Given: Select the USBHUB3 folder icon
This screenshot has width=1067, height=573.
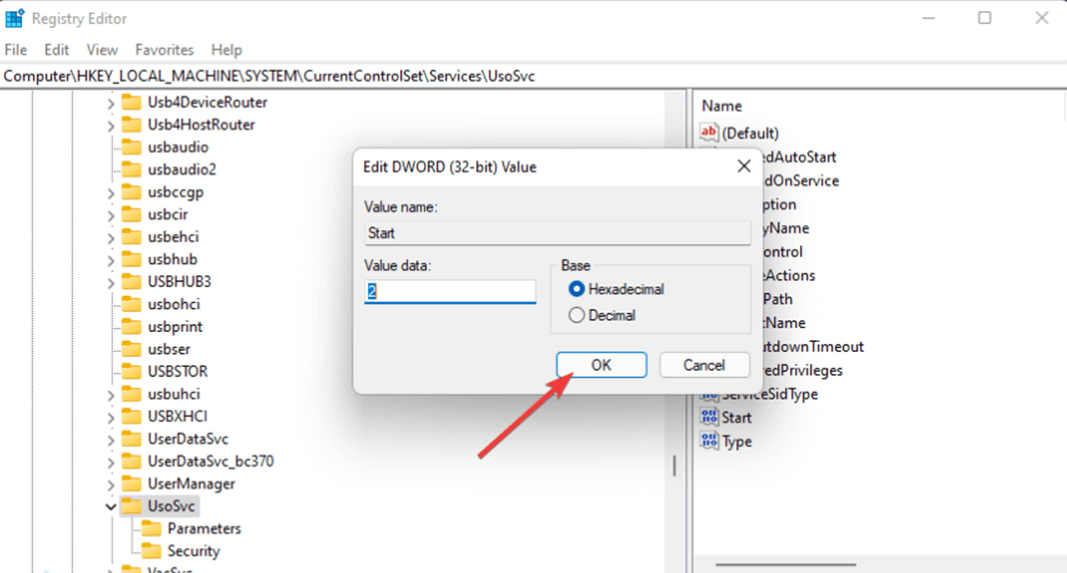Looking at the screenshot, I should 131,282.
